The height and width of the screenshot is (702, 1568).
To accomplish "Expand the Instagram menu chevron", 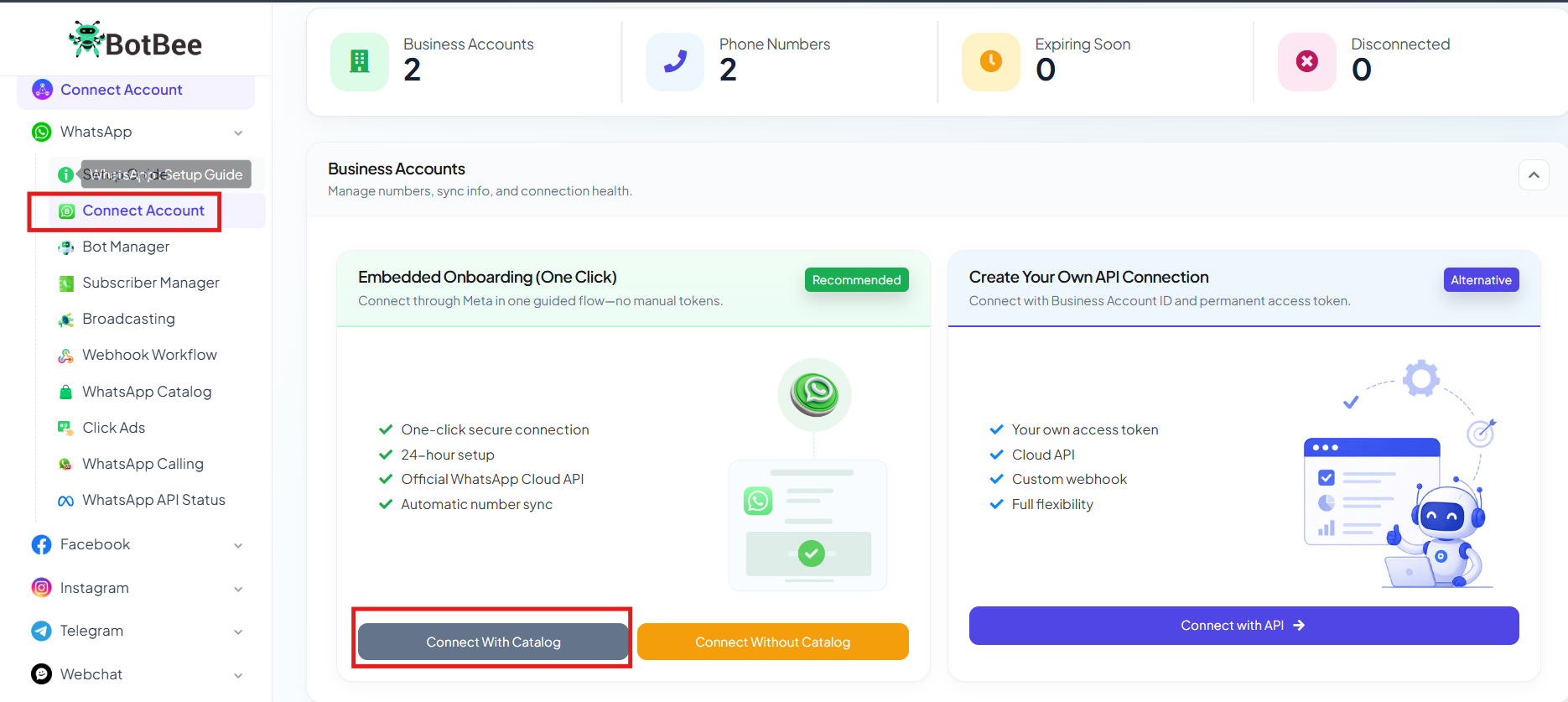I will click(x=238, y=589).
